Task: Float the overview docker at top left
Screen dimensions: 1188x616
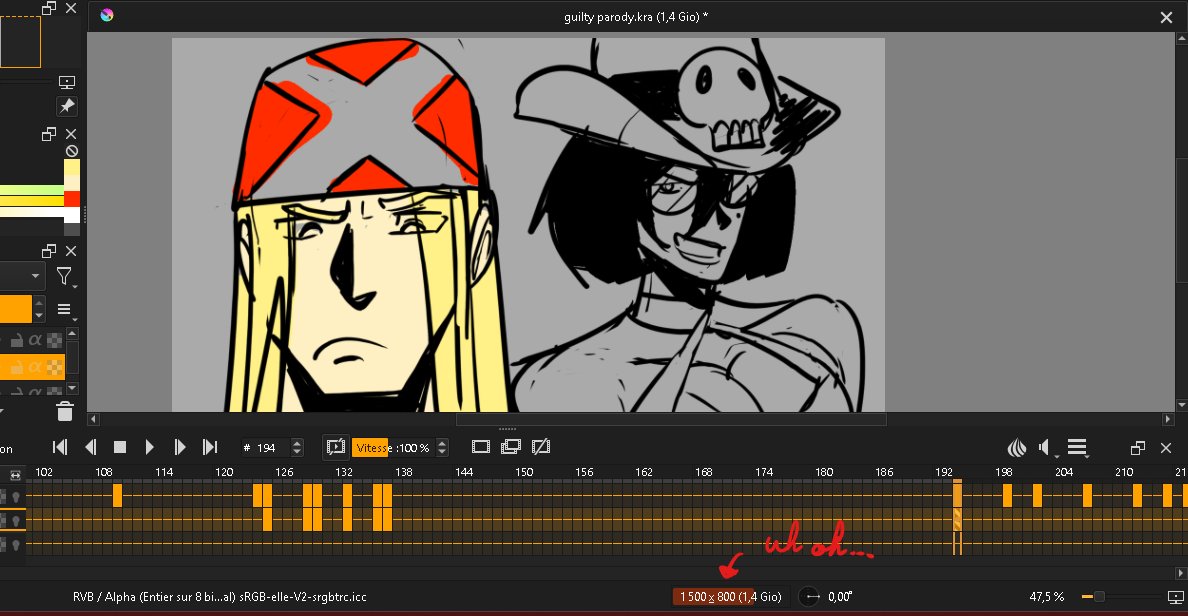Action: pyautogui.click(x=48, y=8)
